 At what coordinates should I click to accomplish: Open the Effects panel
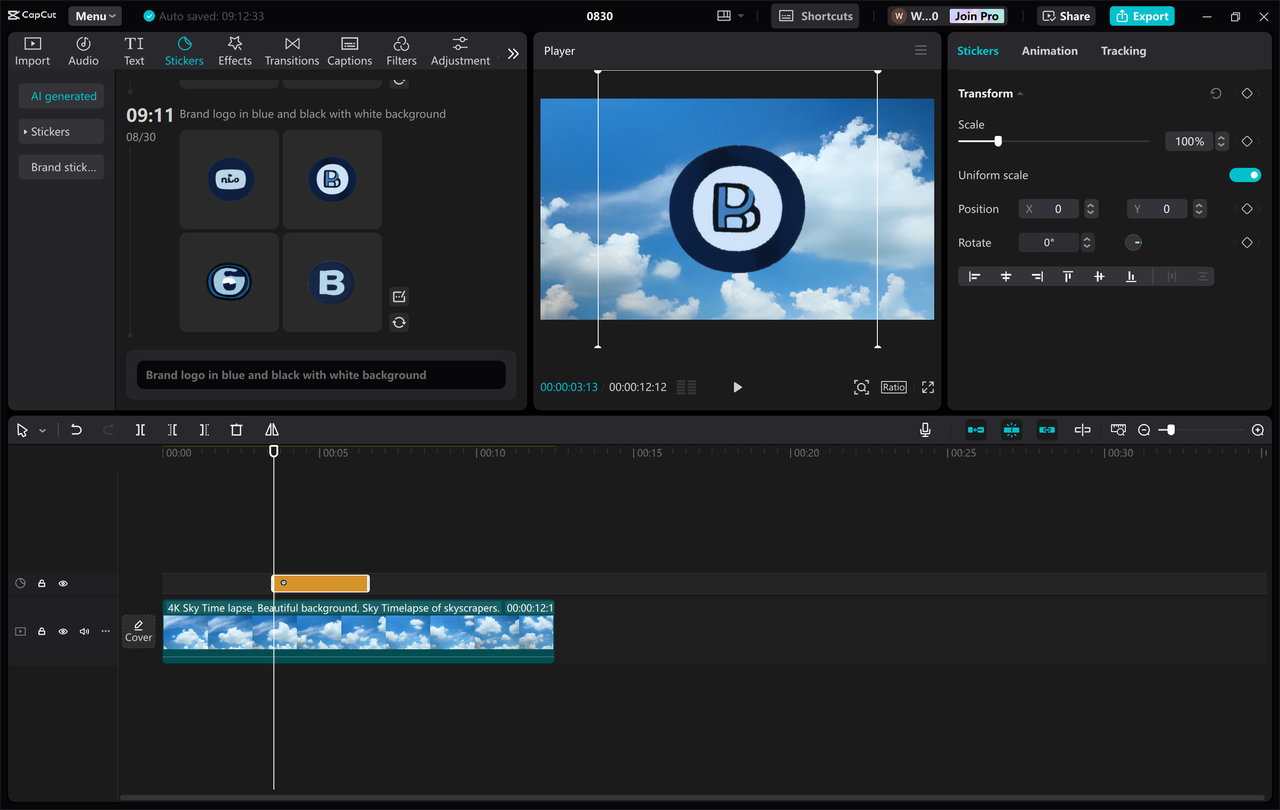click(234, 50)
